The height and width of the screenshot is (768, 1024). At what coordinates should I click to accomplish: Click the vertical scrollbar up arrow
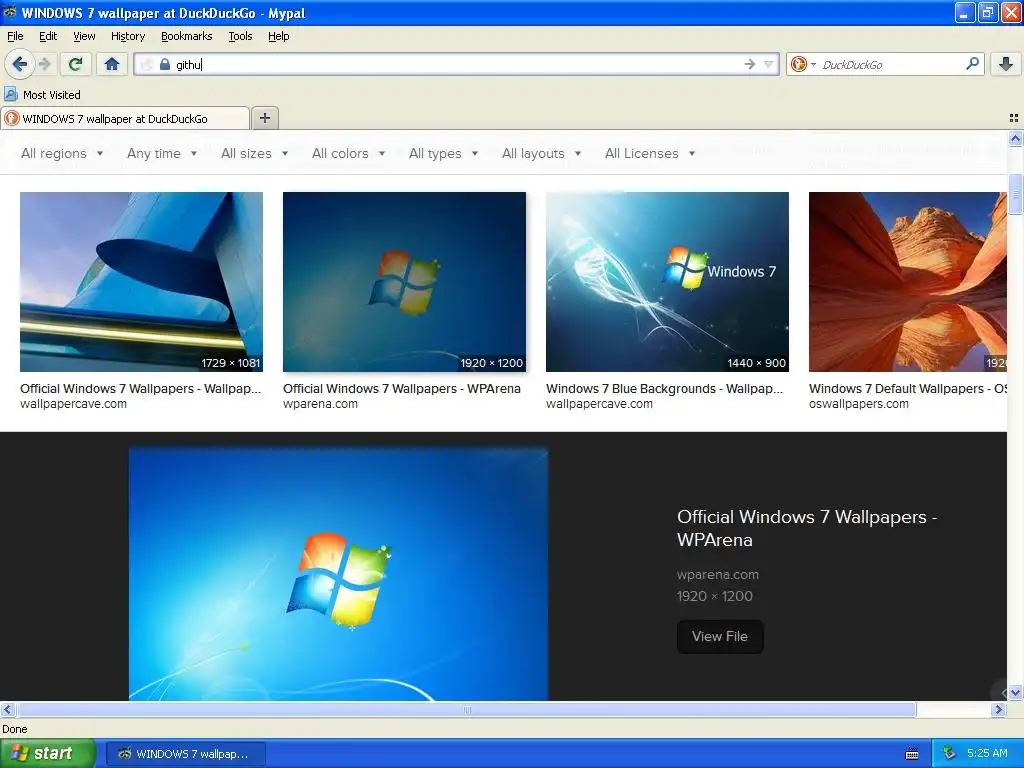coord(1015,138)
